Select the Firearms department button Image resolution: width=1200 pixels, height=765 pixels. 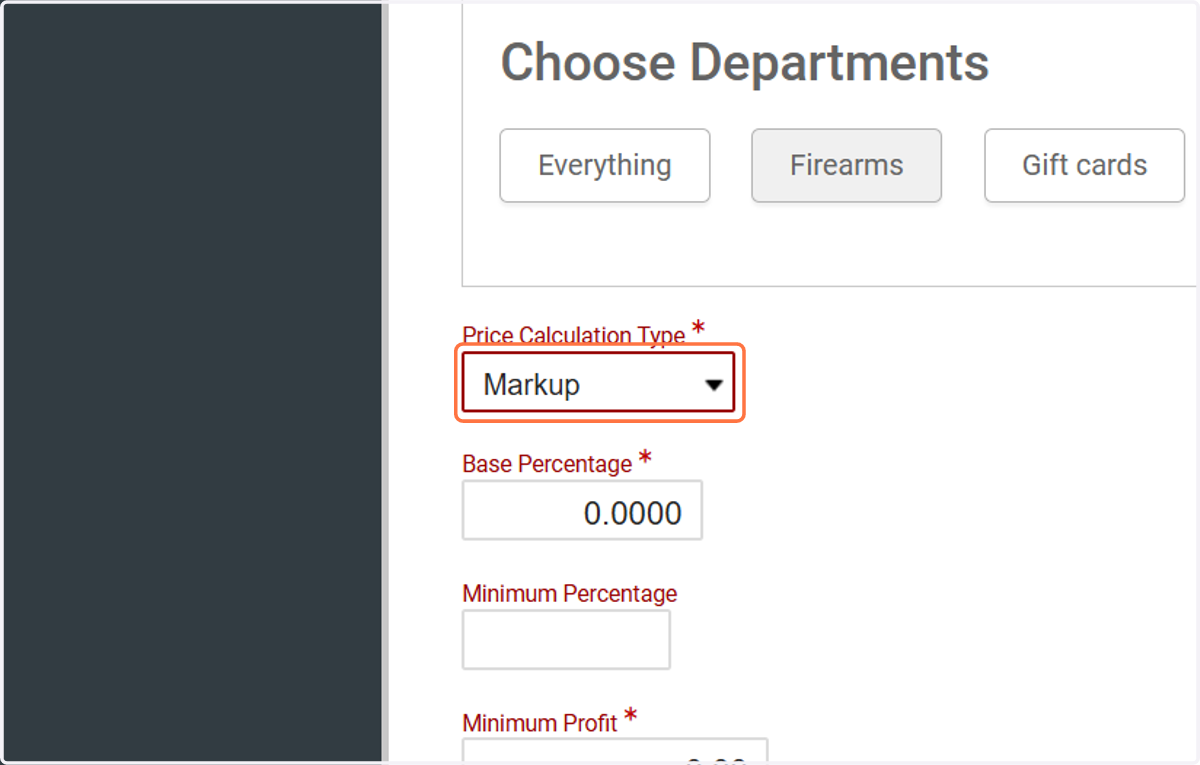click(847, 165)
